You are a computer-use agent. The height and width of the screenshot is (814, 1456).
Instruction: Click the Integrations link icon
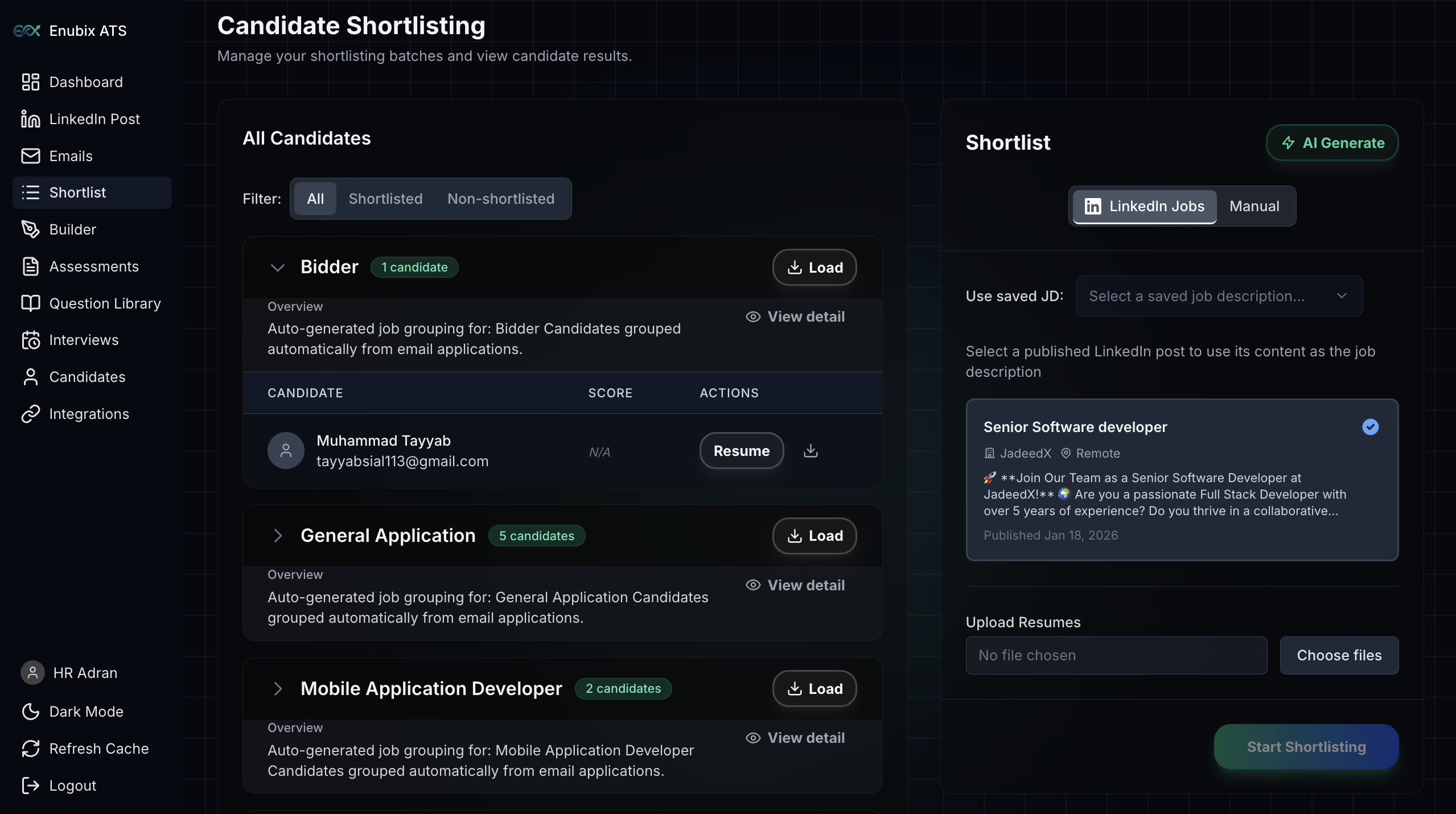pos(30,414)
